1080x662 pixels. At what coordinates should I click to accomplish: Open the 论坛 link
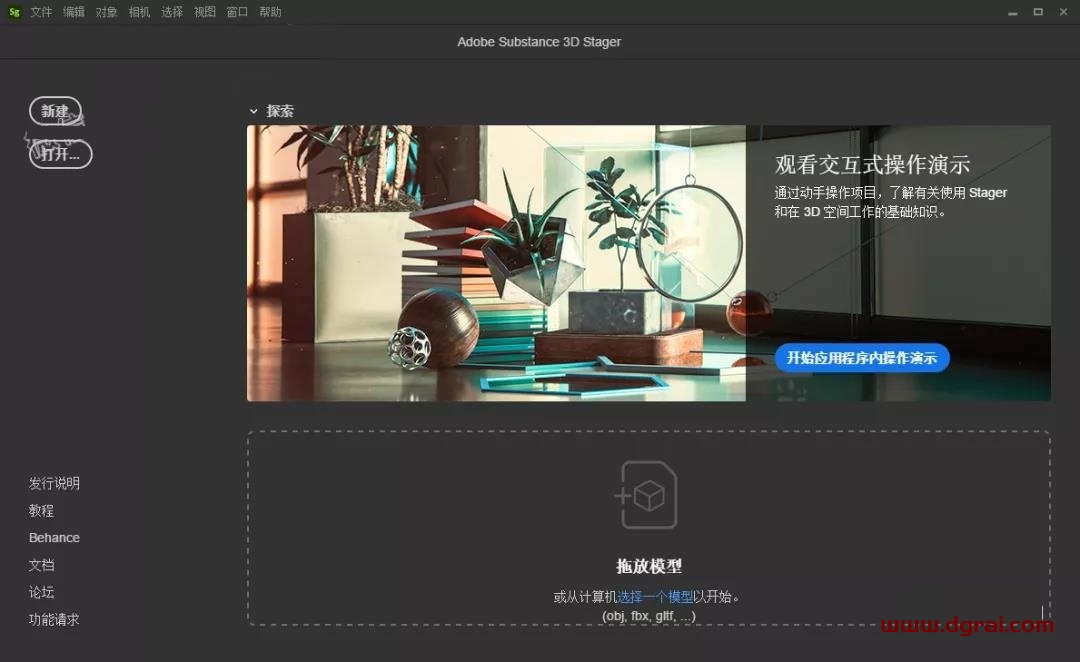[41, 591]
